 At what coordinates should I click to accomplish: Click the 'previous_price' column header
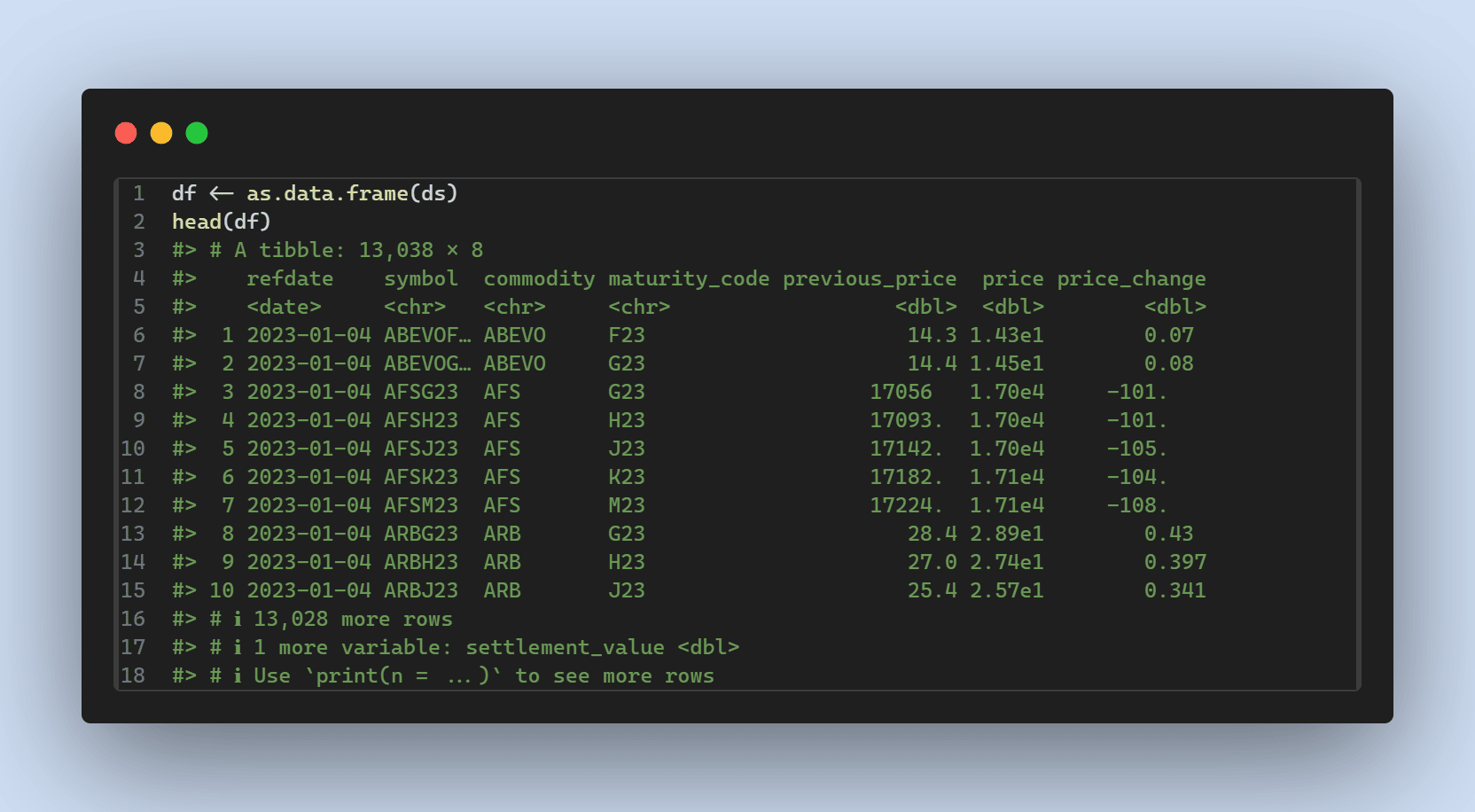pos(869,278)
